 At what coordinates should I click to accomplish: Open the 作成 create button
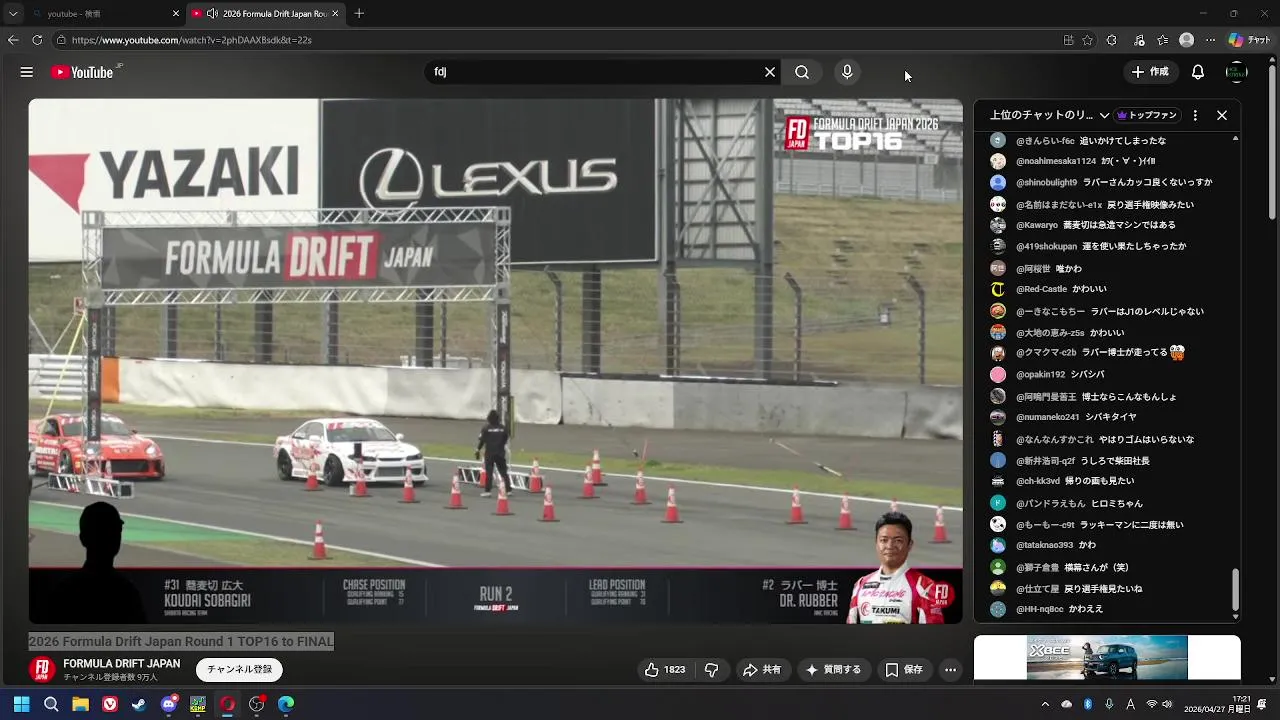(x=1150, y=72)
